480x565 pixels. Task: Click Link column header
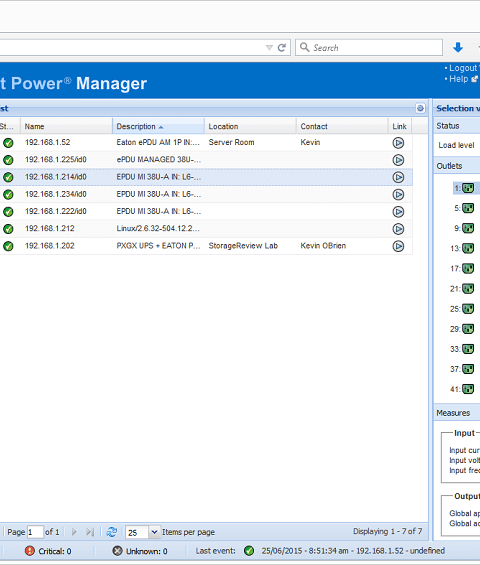pos(400,126)
